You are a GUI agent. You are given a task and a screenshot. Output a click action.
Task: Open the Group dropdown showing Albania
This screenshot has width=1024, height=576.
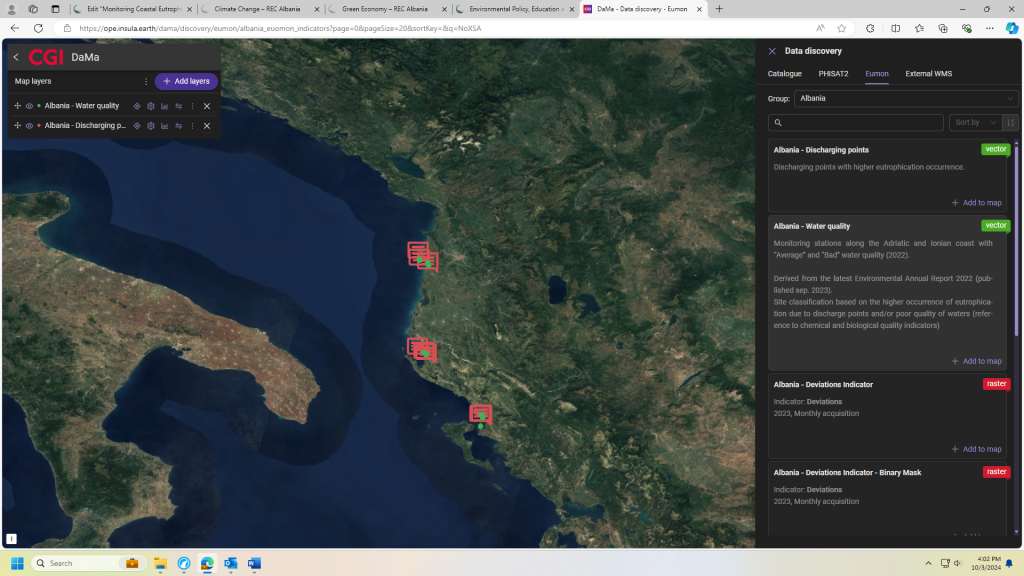pos(906,99)
